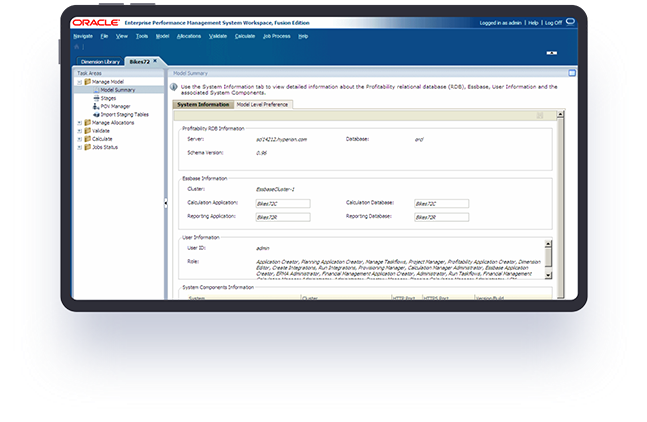Open the Validate menu

point(218,36)
